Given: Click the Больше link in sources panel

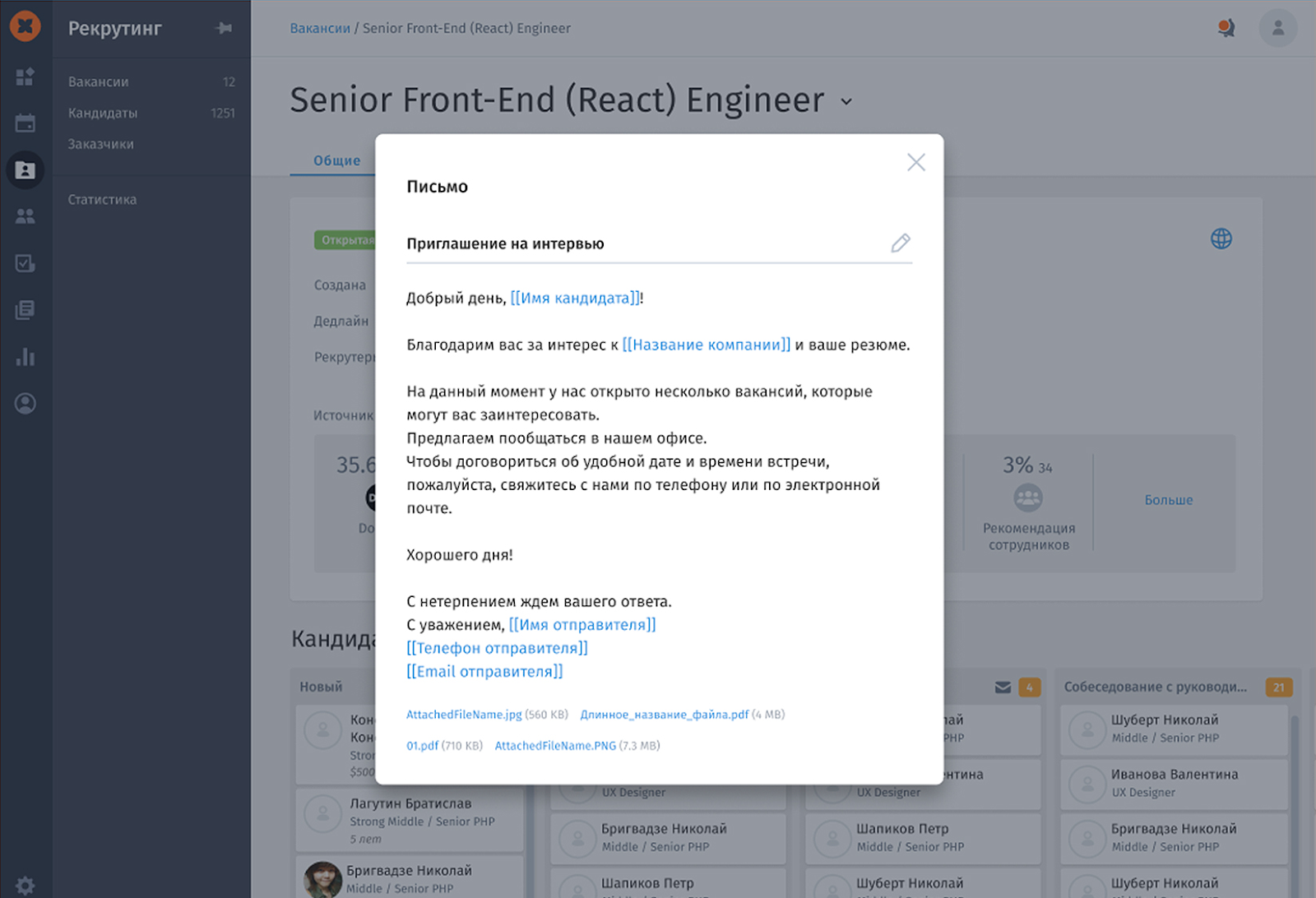Looking at the screenshot, I should click(1168, 500).
